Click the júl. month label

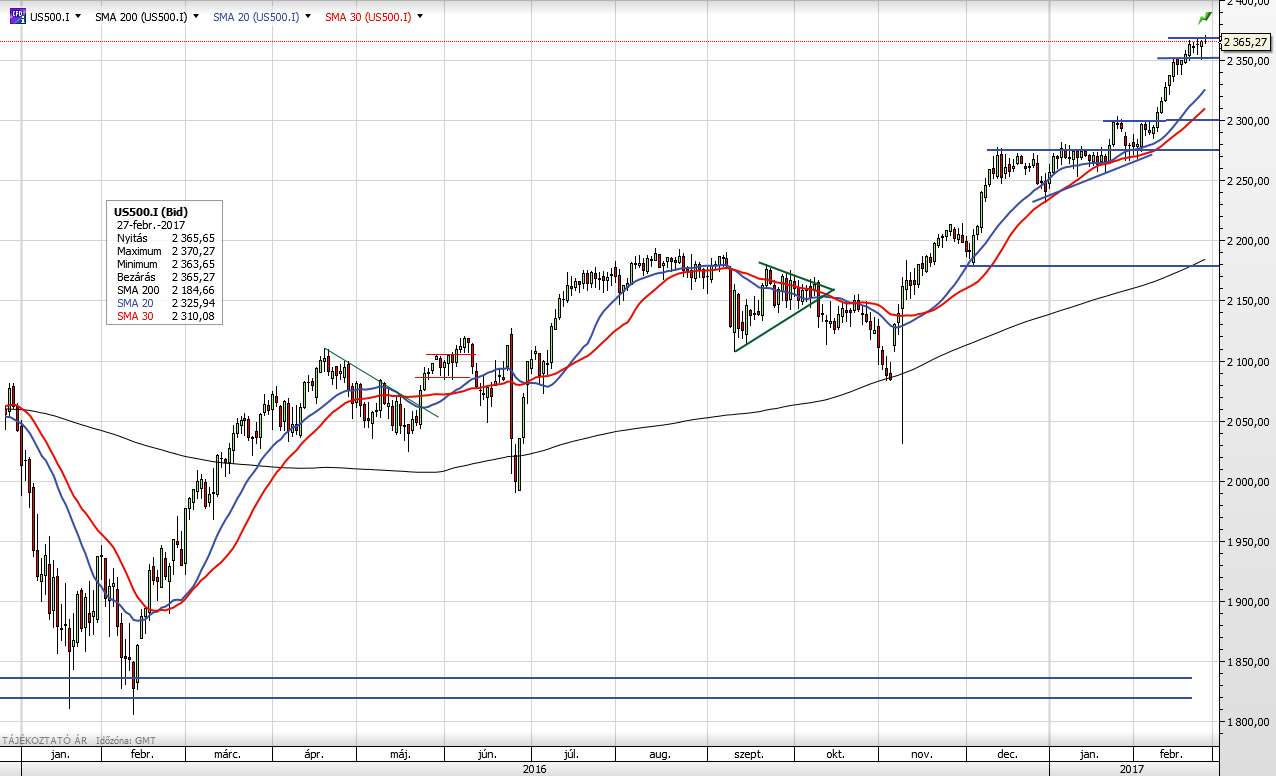573,754
